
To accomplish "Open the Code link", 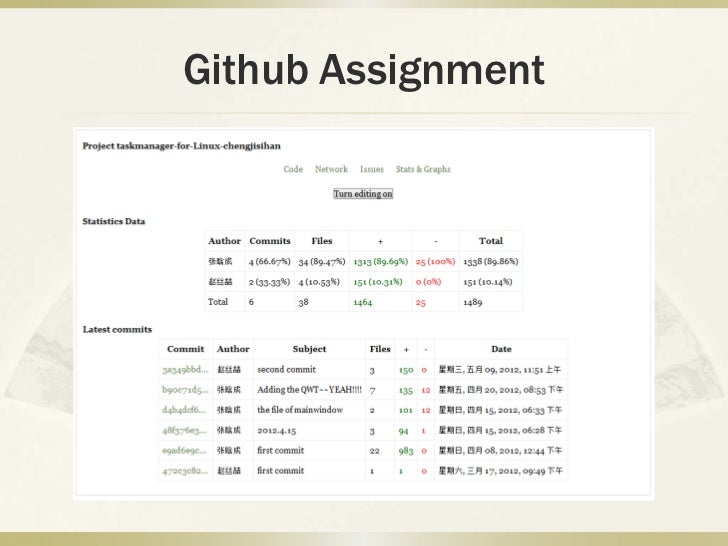I will coord(293,169).
